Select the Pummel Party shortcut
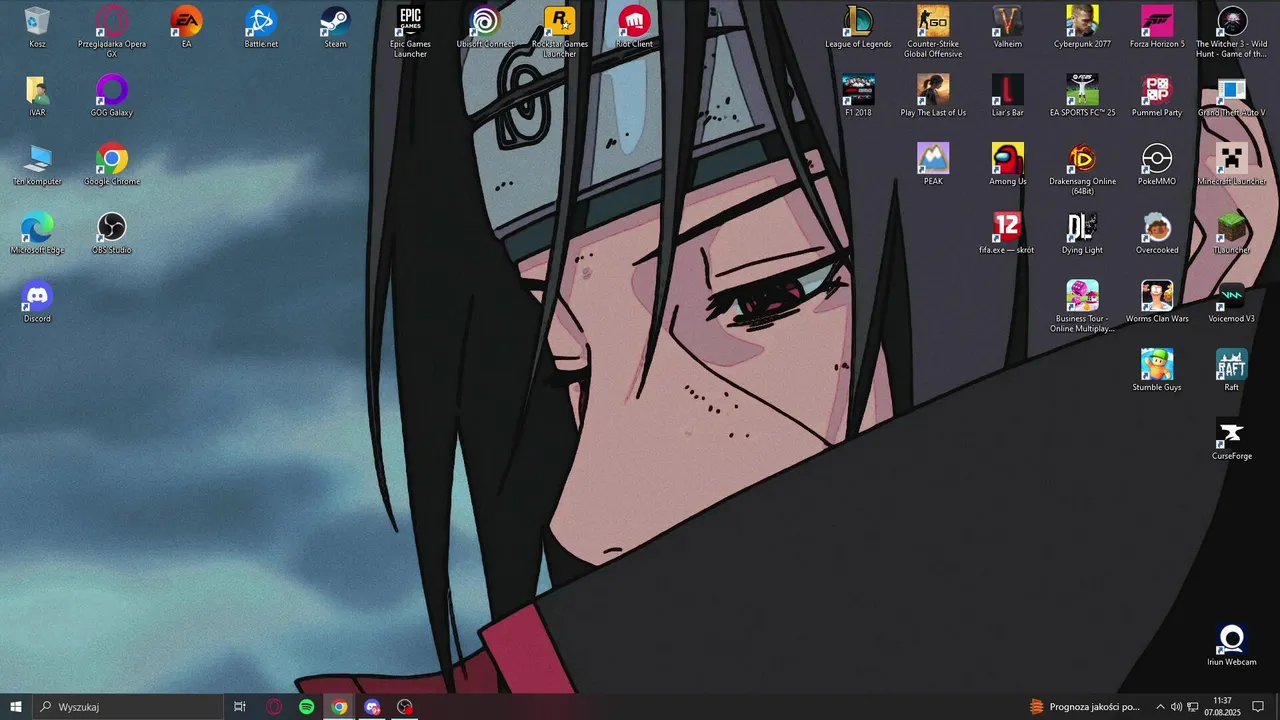1280x720 pixels. coord(1157,96)
